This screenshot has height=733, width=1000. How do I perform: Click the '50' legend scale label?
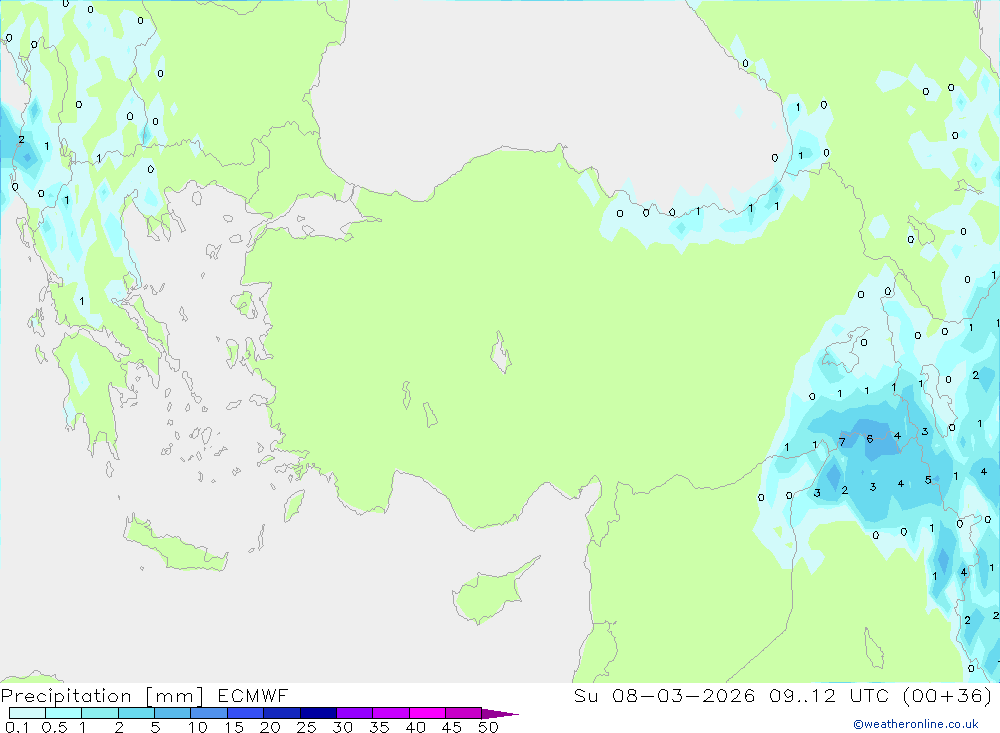point(488,727)
